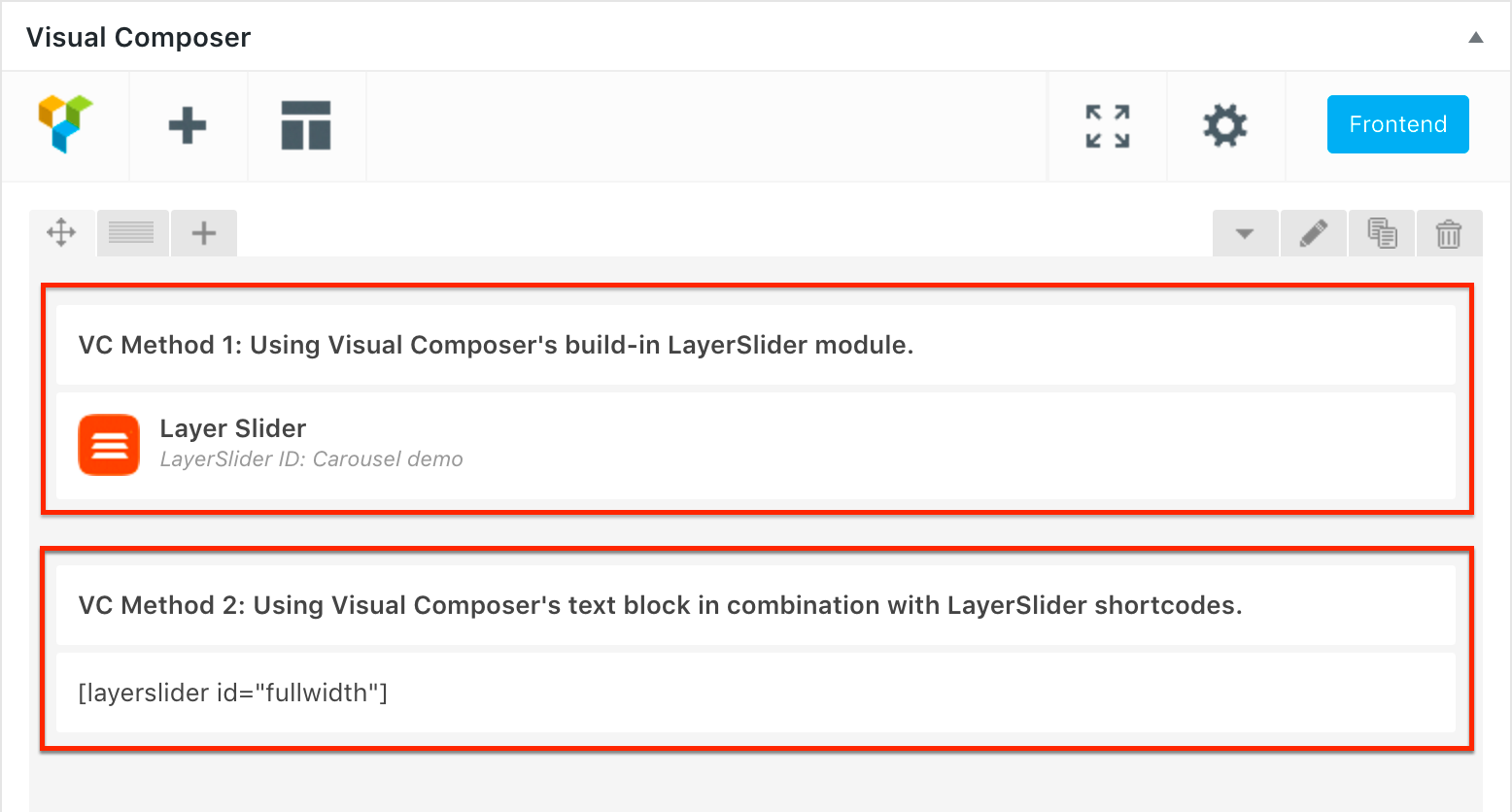Open post settings via the gear icon
The width and height of the screenshot is (1512, 812).
pos(1225,125)
